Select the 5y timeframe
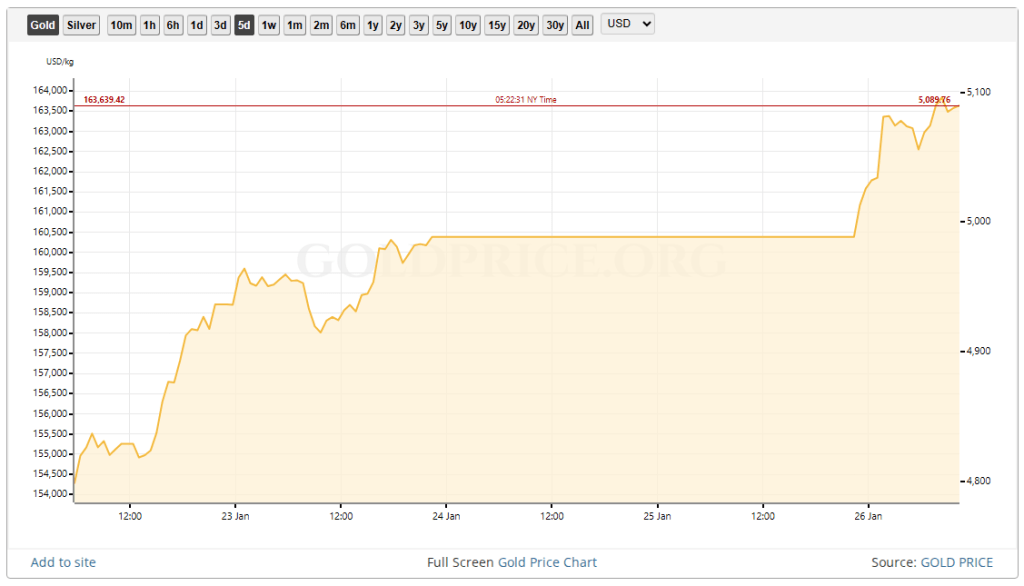 [x=441, y=24]
